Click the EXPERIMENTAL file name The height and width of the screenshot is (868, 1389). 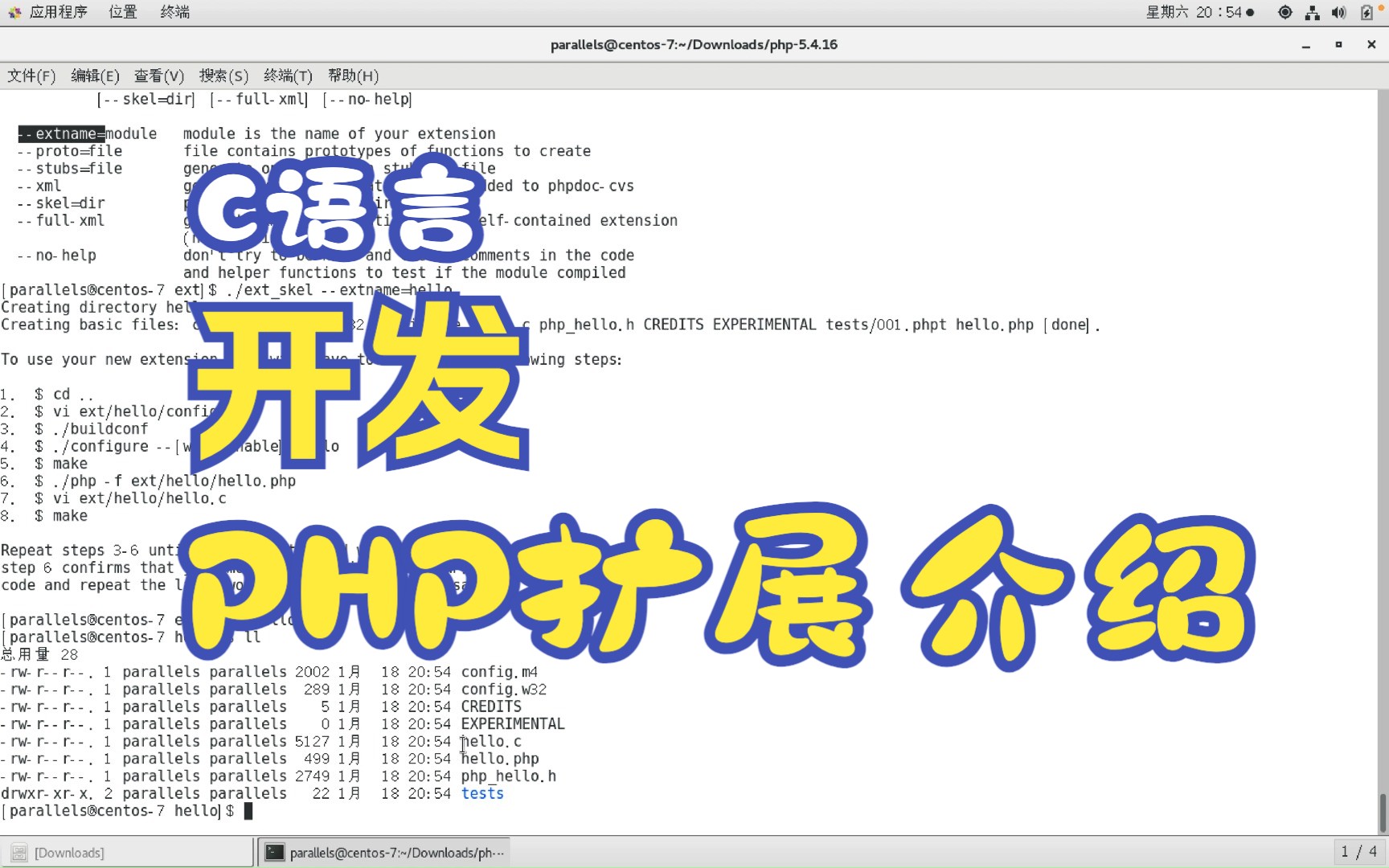(x=513, y=724)
